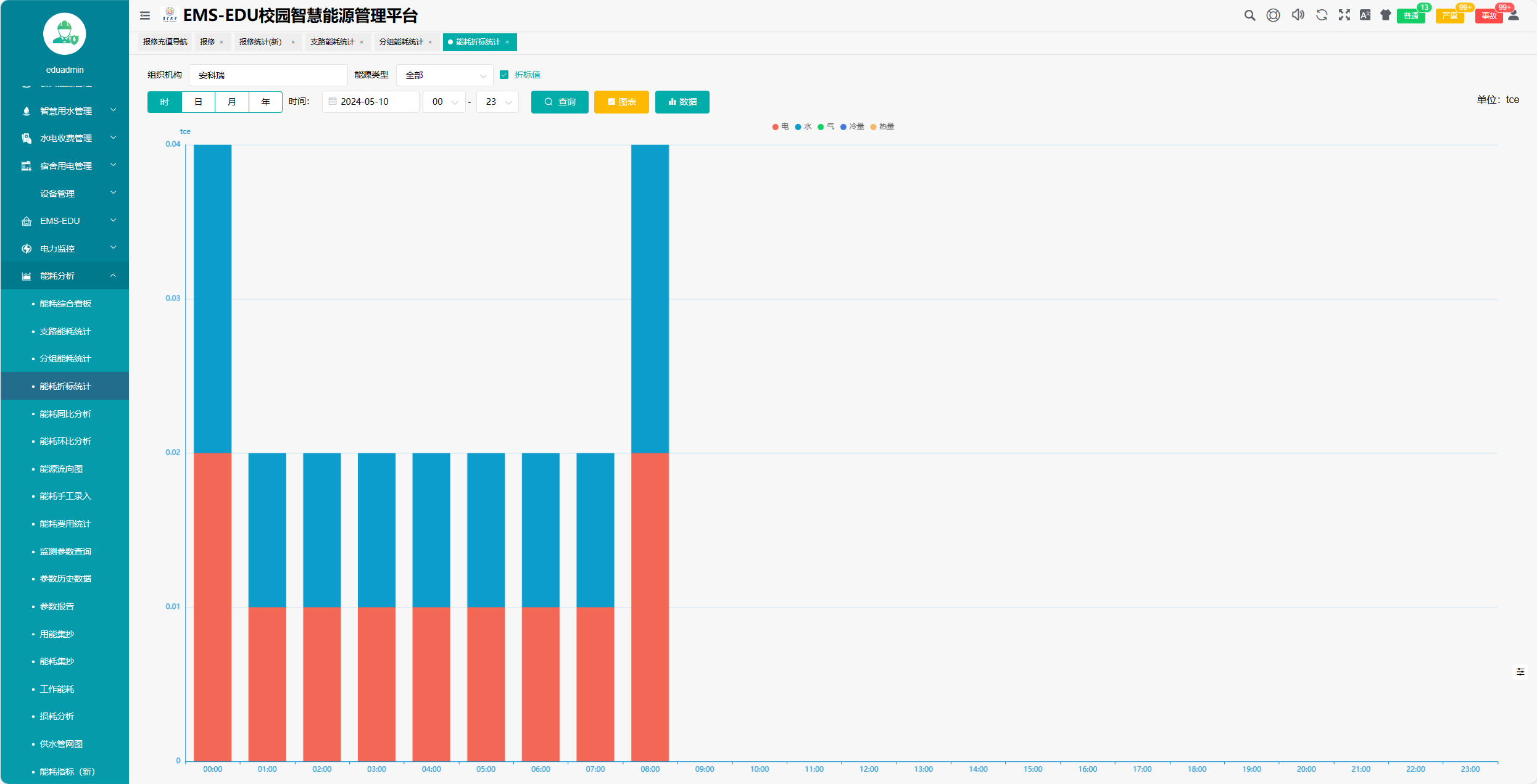Open the language translation icon
The image size is (1537, 784).
(x=1365, y=15)
